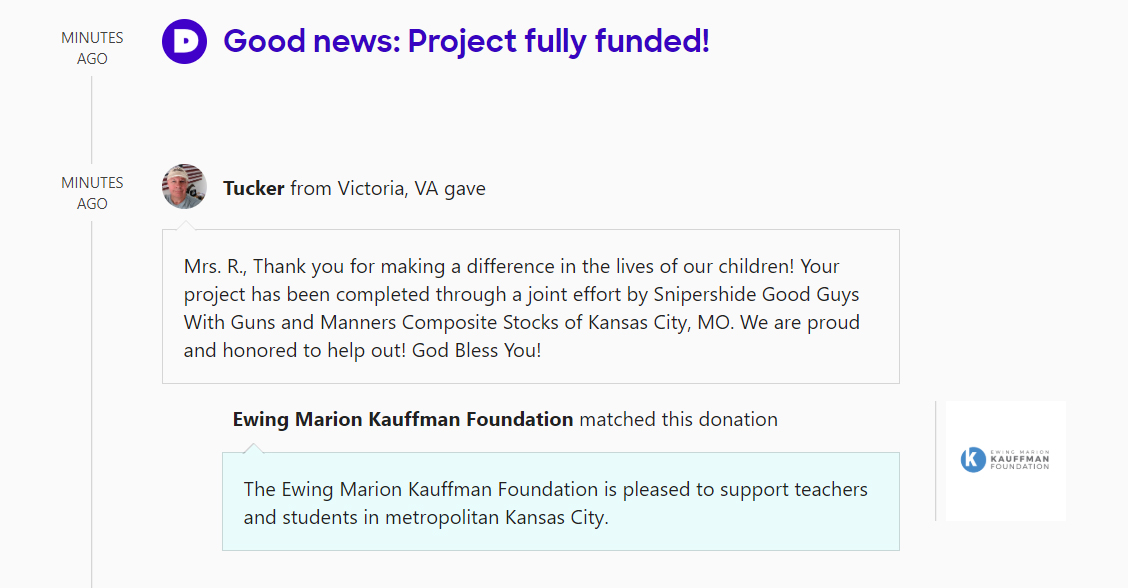1128x588 pixels.
Task: Click the "from Victoria, VA gave" text
Action: (388, 188)
